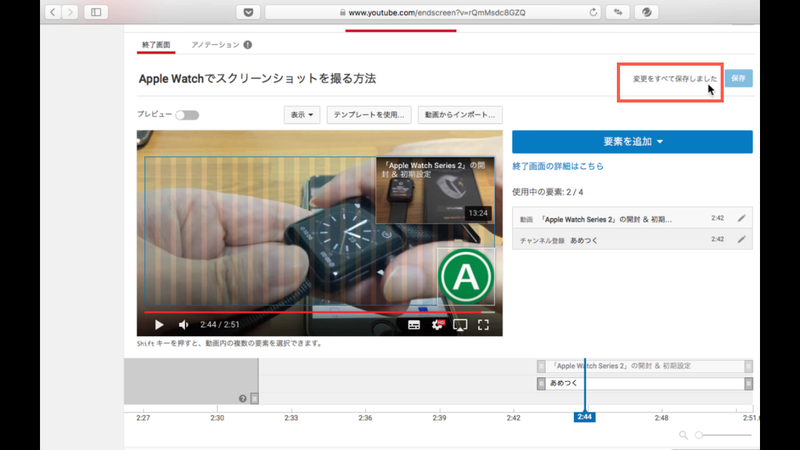Screen dimensions: 800x450
Task: Click the round extension icon in toolbar
Action: 646,12
